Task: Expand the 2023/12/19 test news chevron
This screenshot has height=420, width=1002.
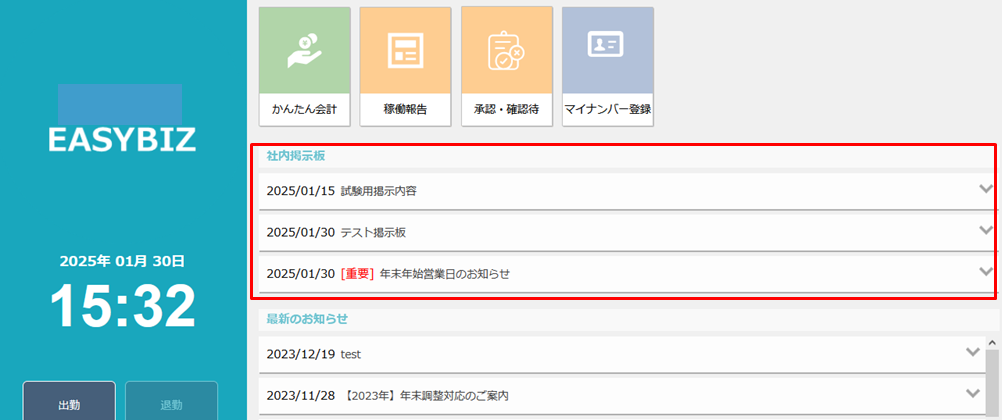Action: [972, 353]
